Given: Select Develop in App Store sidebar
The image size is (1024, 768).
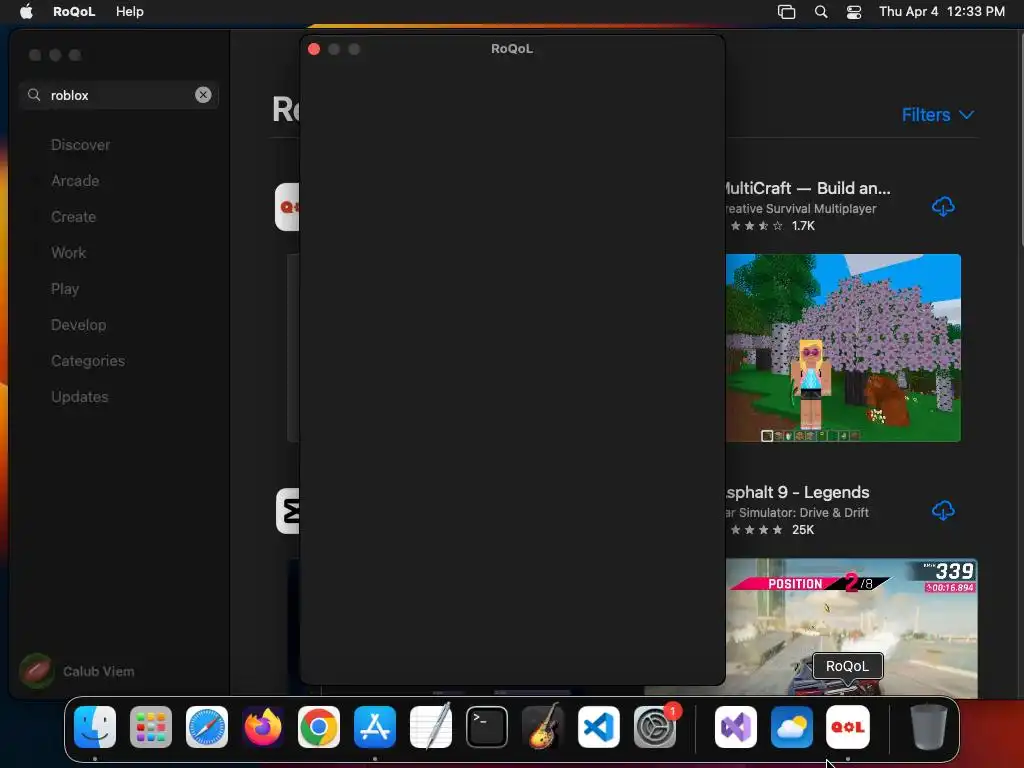Looking at the screenshot, I should coord(78,325).
